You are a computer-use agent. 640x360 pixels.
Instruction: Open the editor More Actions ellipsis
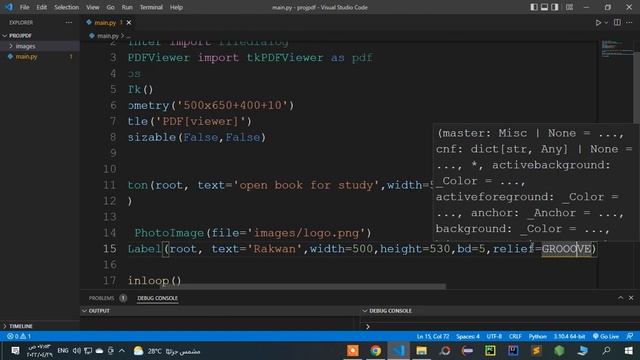629,22
